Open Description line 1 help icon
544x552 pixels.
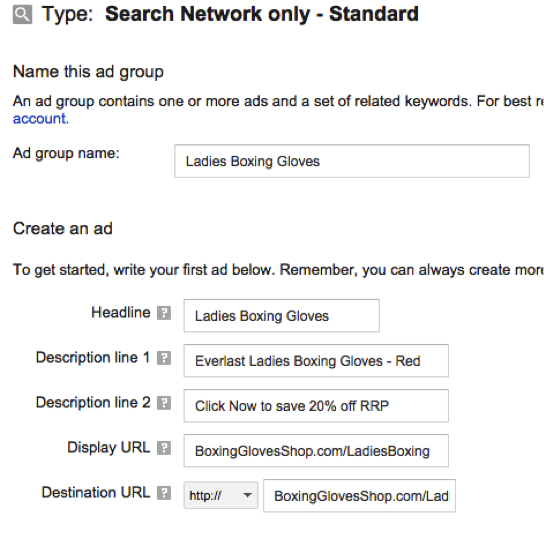pos(164,358)
